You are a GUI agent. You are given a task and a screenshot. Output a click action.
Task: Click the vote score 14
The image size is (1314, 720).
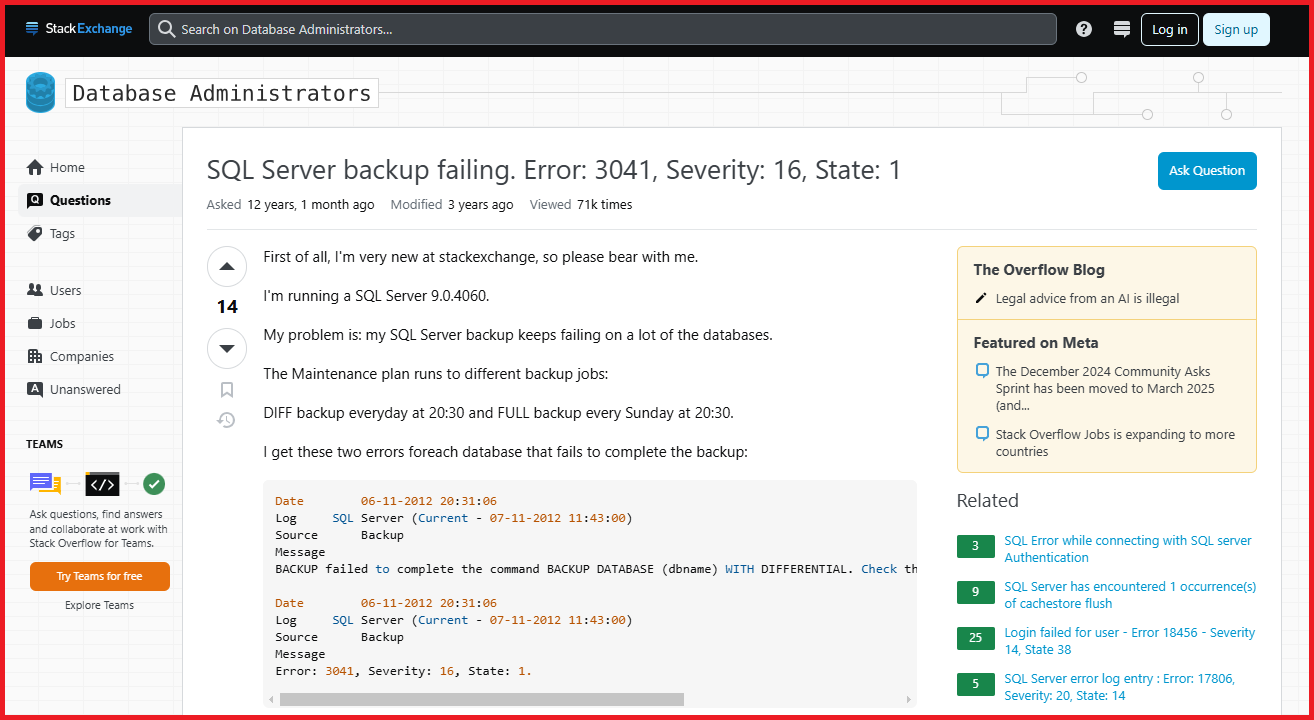[x=227, y=307]
